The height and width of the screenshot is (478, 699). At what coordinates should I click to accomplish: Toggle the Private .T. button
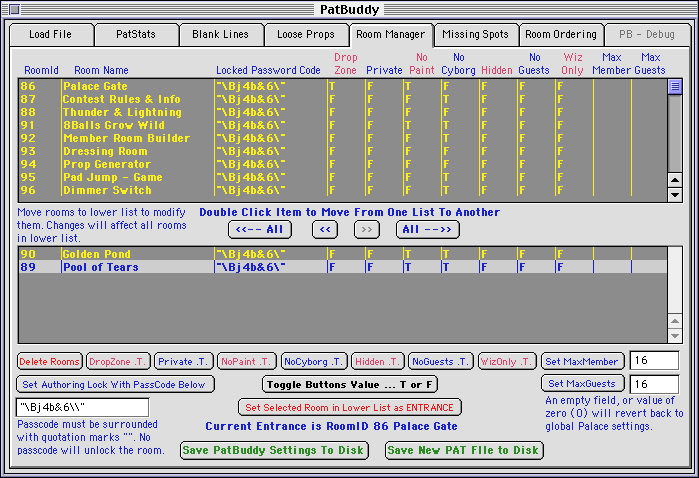[x=183, y=361]
